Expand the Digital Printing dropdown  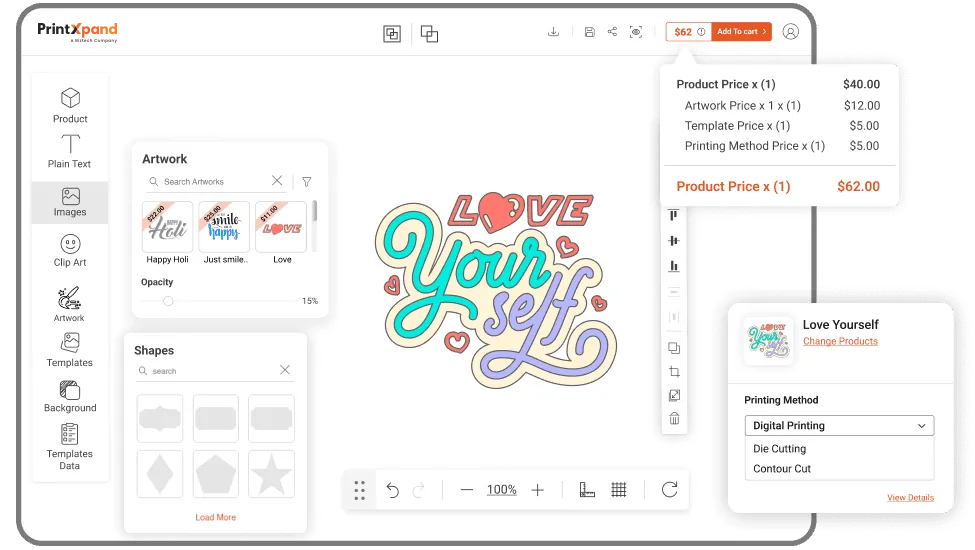(839, 426)
